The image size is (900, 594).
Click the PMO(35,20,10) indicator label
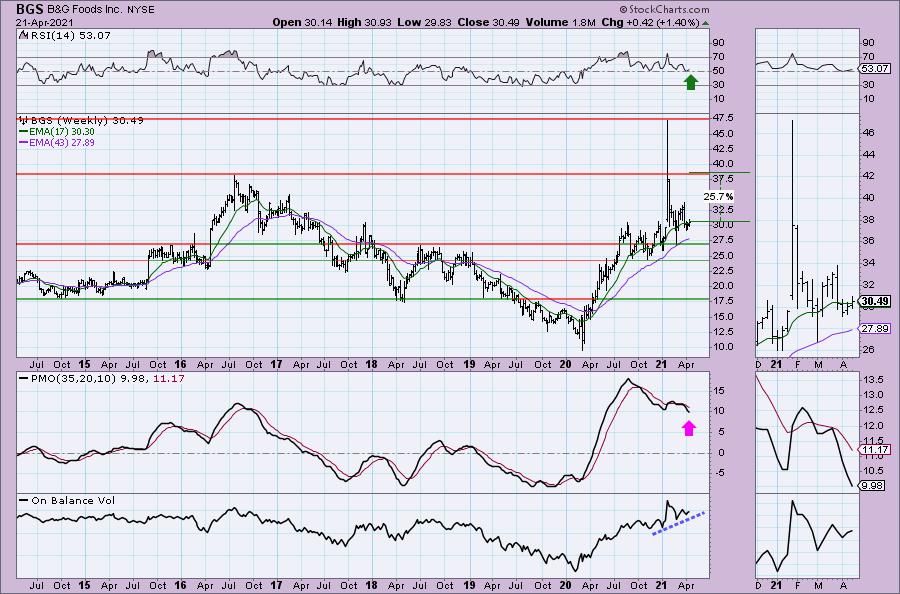[x=102, y=378]
